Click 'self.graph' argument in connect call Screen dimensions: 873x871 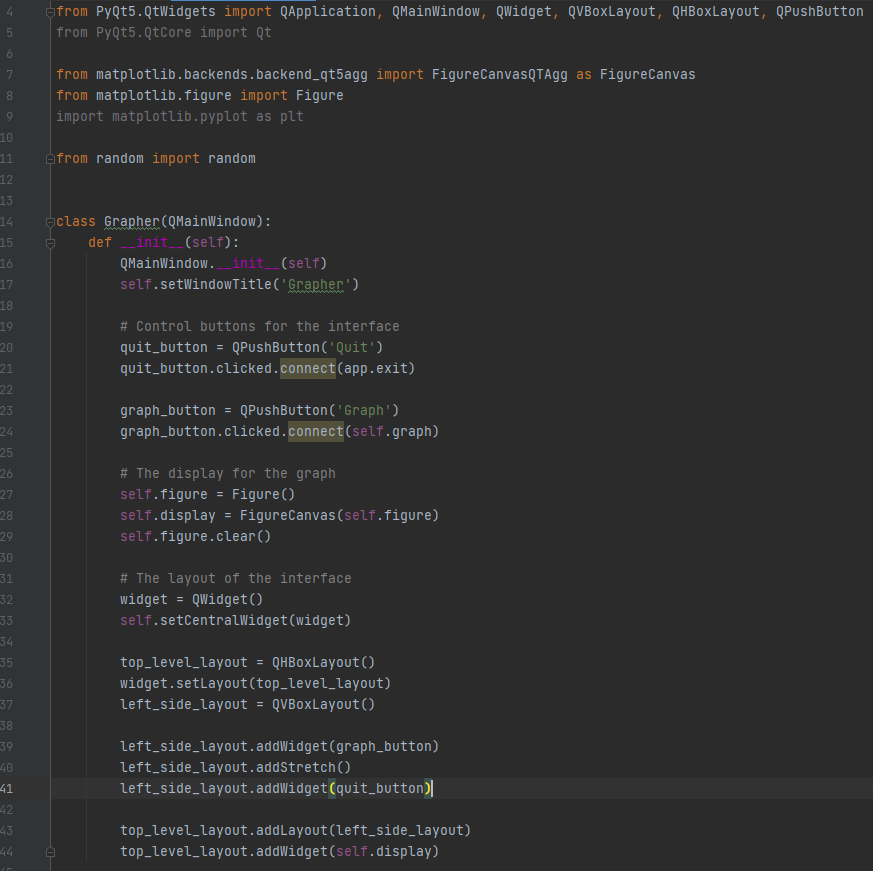tap(392, 432)
